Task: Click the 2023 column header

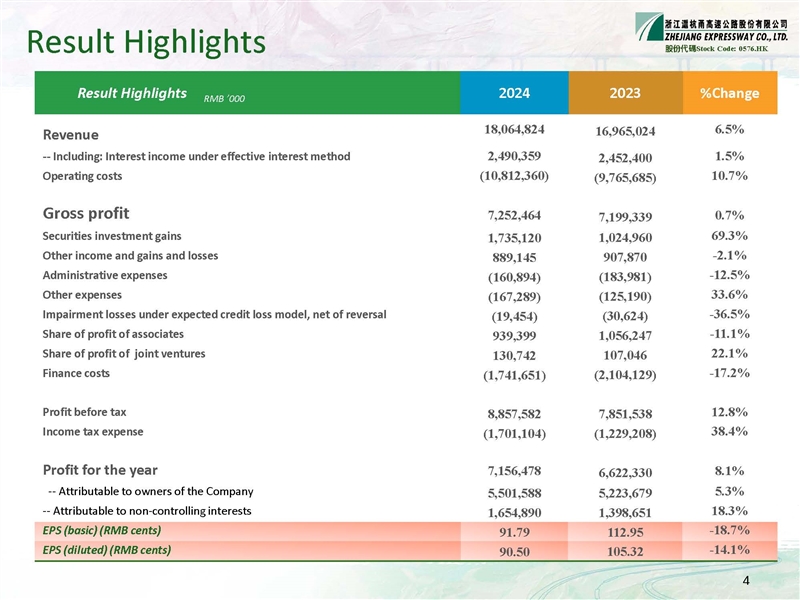Action: [x=624, y=93]
